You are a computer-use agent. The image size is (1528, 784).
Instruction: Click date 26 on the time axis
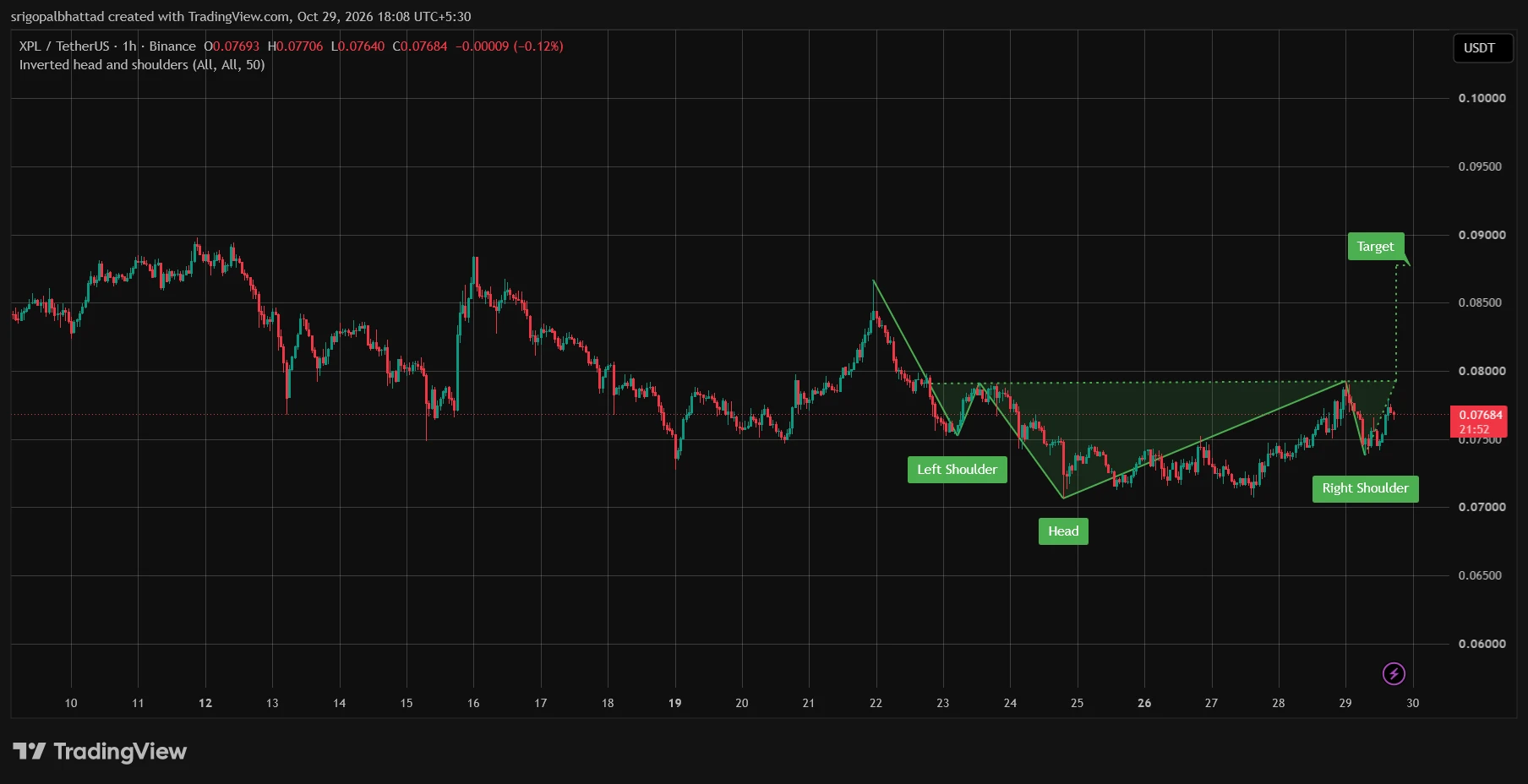[x=1144, y=703]
